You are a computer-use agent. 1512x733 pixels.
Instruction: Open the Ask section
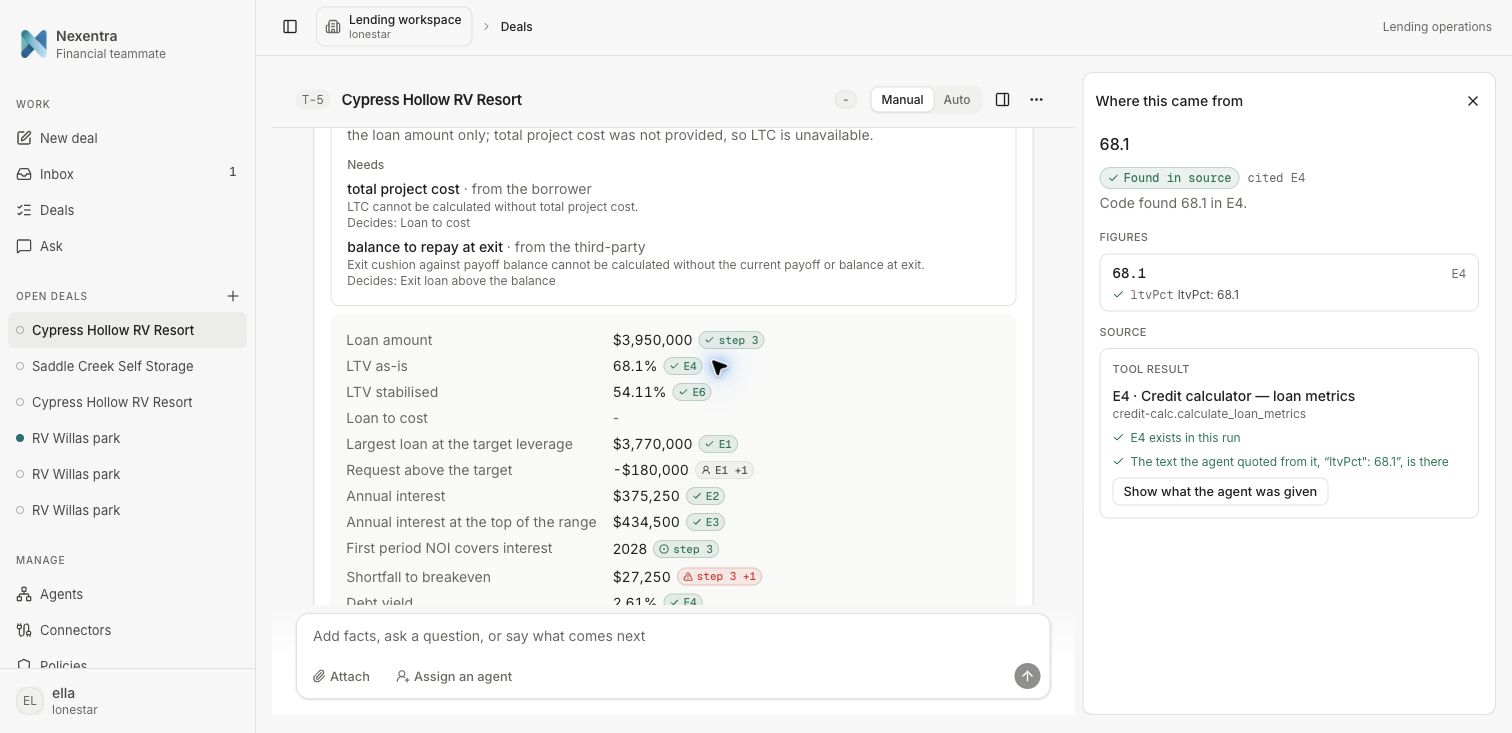click(127, 246)
